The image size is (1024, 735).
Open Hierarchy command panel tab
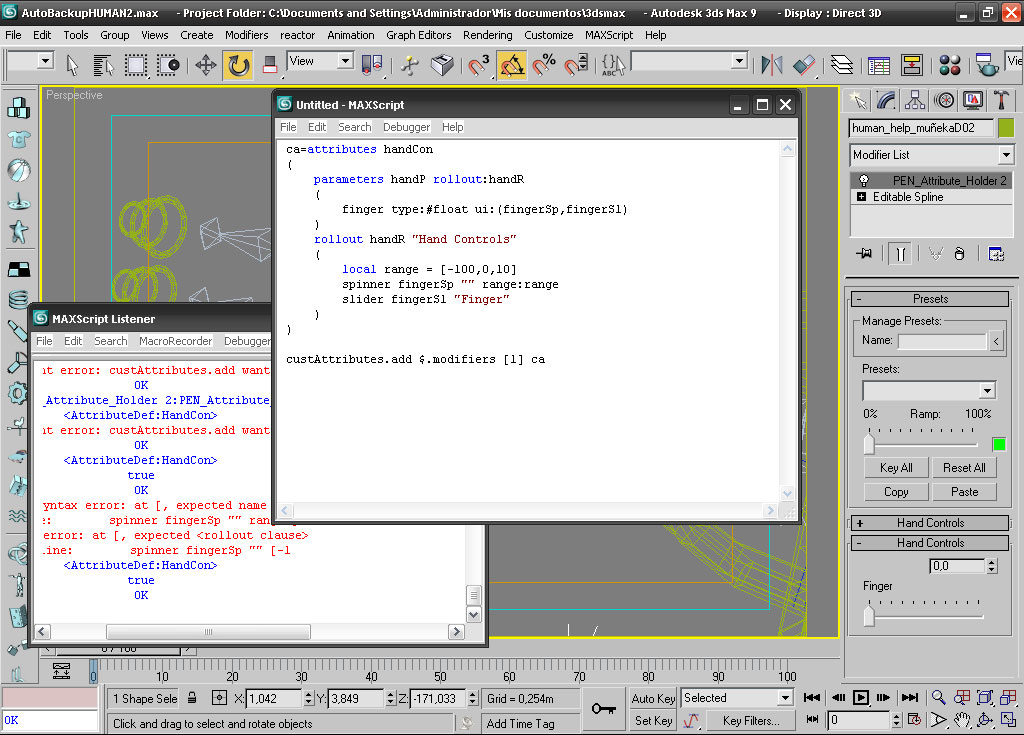tap(915, 100)
